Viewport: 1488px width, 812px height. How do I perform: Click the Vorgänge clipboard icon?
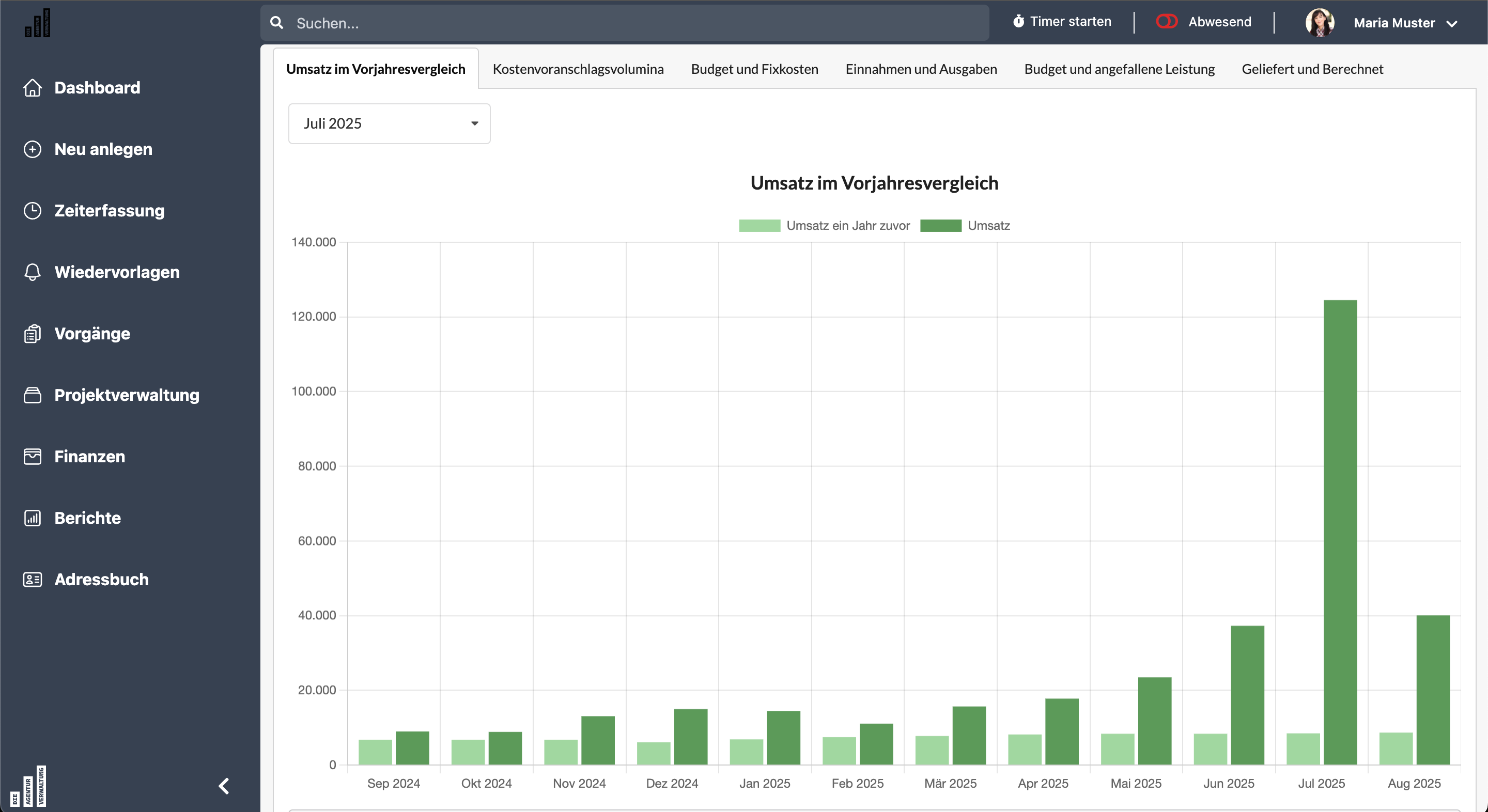(33, 334)
